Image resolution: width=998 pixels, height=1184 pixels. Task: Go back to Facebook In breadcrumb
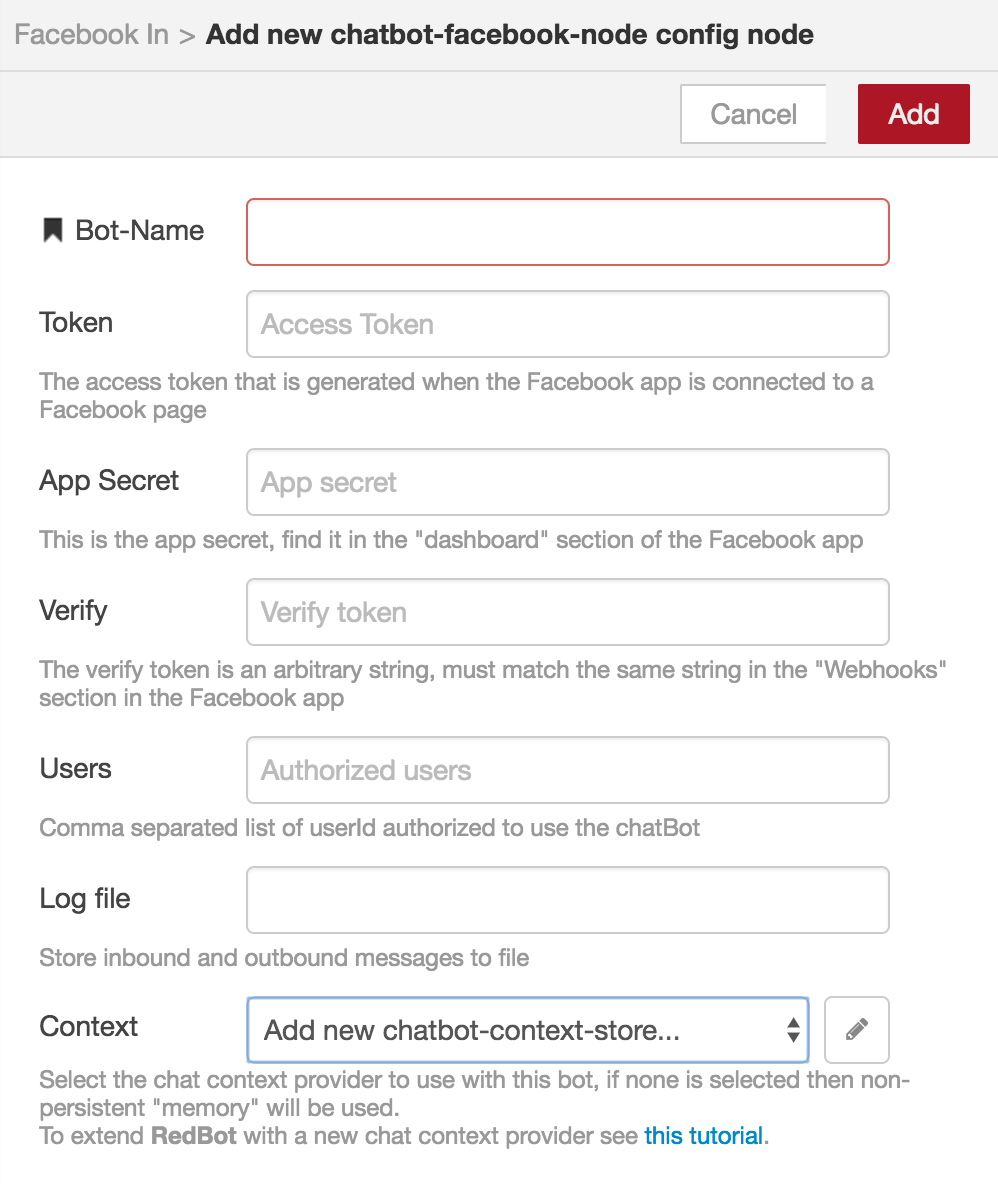(x=91, y=35)
